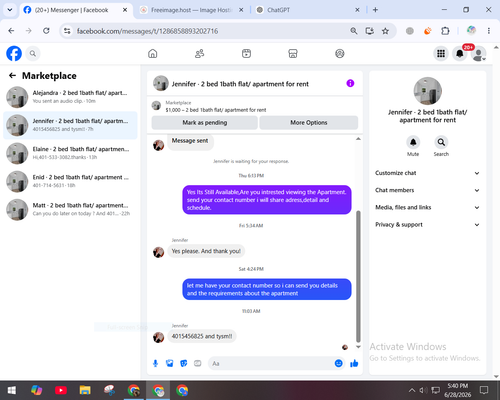Open the notifications bell with 20+ badge

pyautogui.click(x=460, y=53)
